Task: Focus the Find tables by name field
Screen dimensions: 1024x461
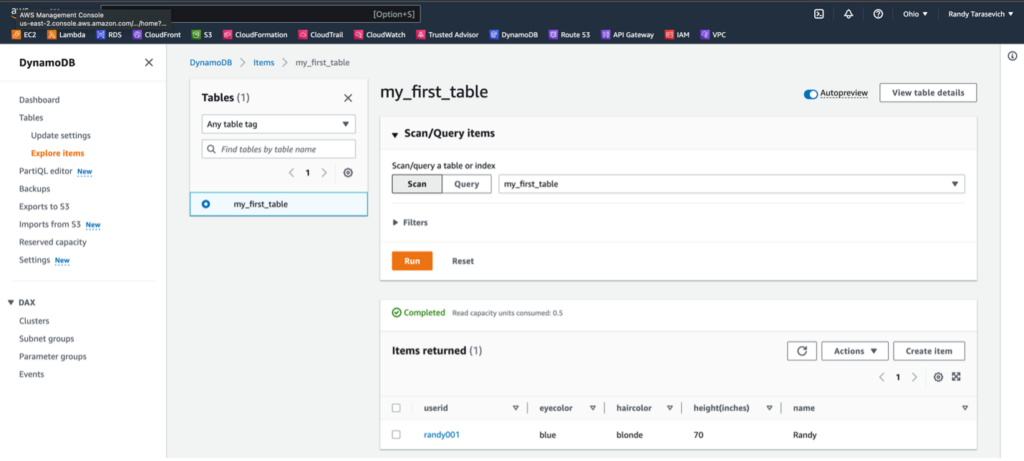Action: point(279,149)
